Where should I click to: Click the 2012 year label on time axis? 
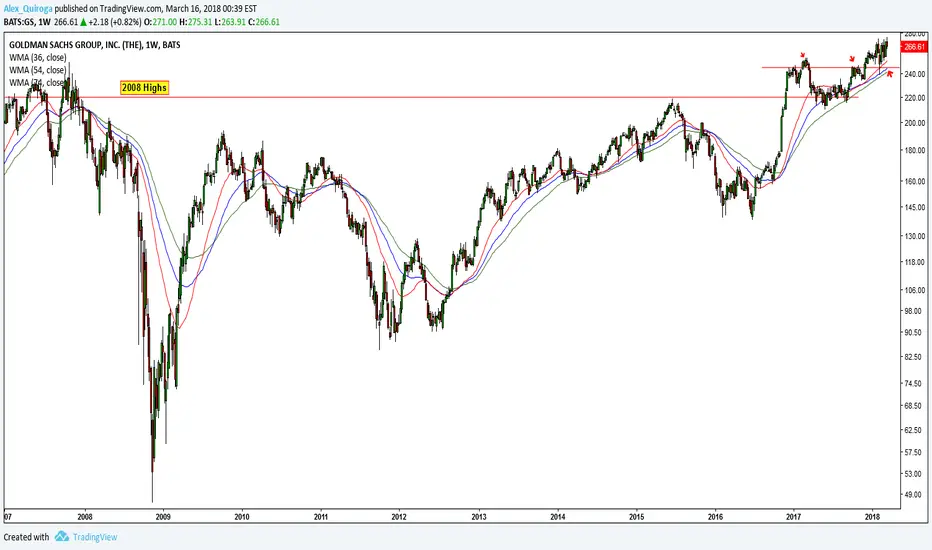coord(399,517)
